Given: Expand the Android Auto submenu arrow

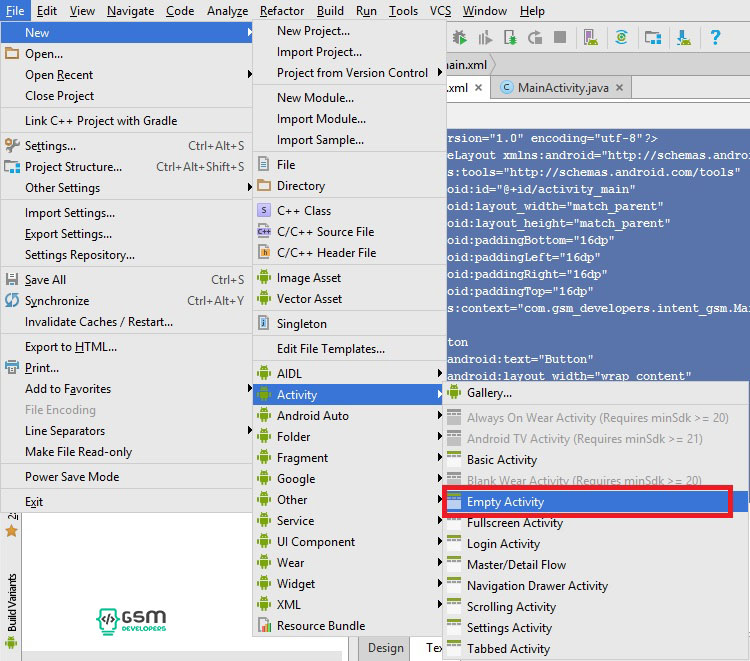Looking at the screenshot, I should [x=440, y=415].
